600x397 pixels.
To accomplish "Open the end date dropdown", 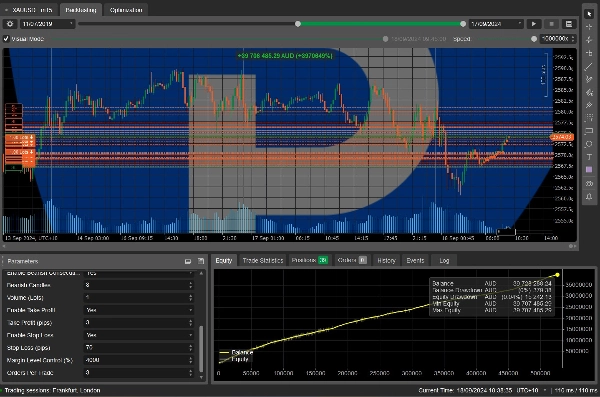I will point(496,24).
